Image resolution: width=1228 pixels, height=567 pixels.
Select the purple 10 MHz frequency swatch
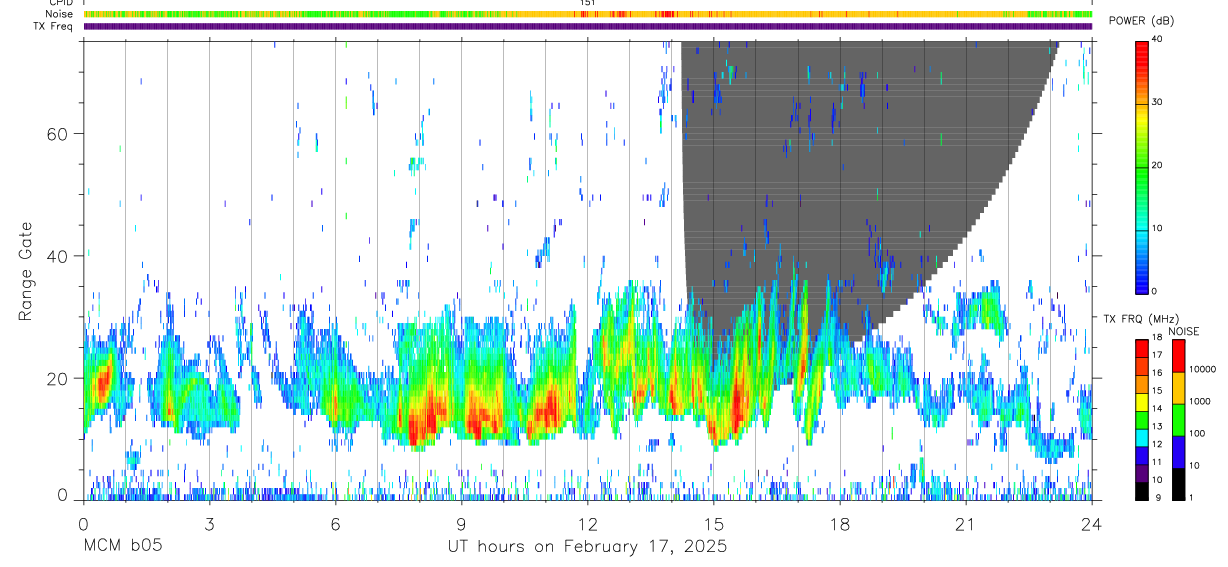click(x=1142, y=473)
